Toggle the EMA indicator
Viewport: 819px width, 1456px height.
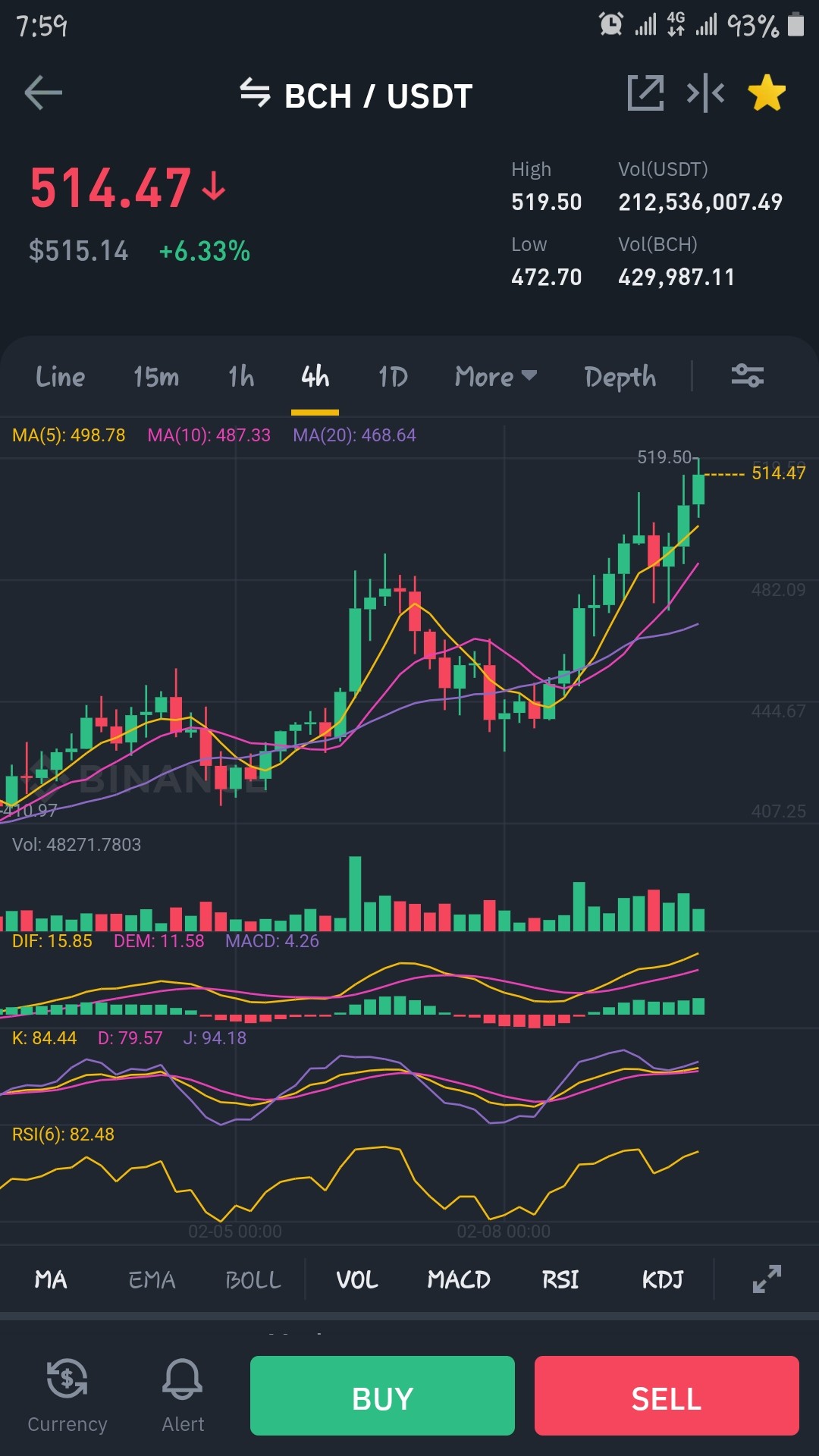coord(152,1280)
